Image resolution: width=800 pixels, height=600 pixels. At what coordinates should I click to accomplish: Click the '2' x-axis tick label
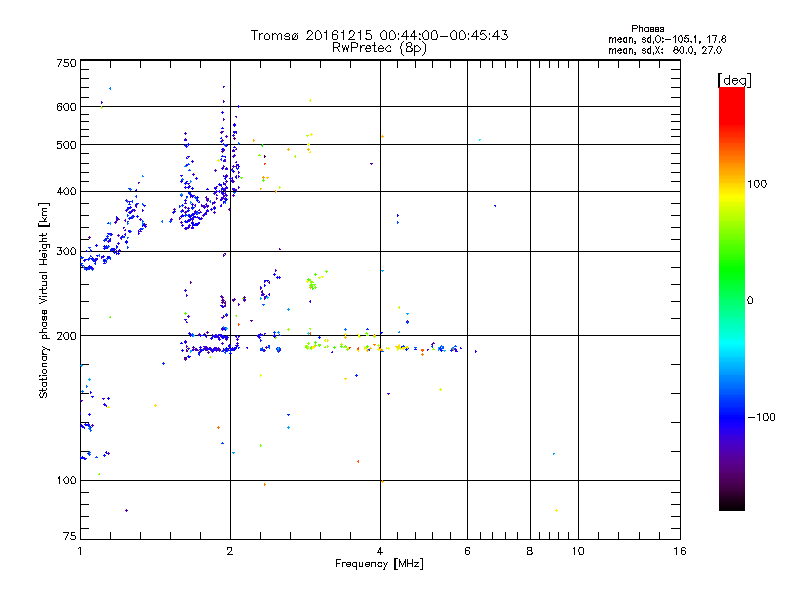coord(230,551)
